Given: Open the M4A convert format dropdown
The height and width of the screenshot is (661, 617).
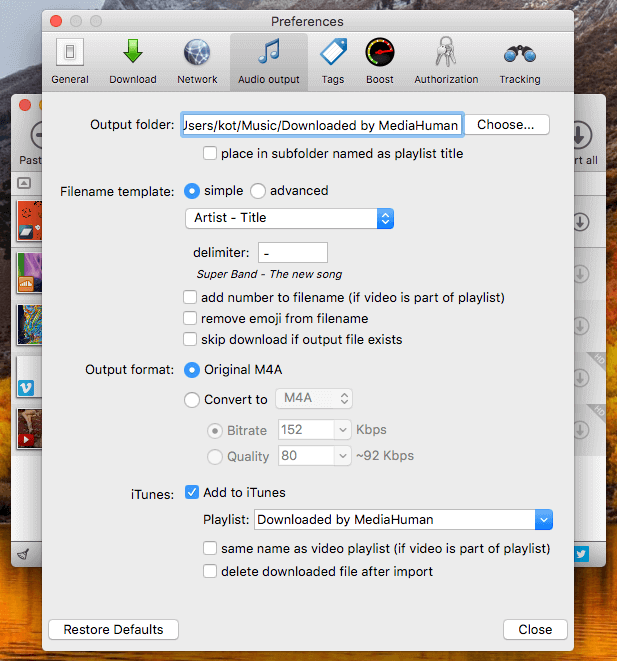Looking at the screenshot, I should [314, 398].
